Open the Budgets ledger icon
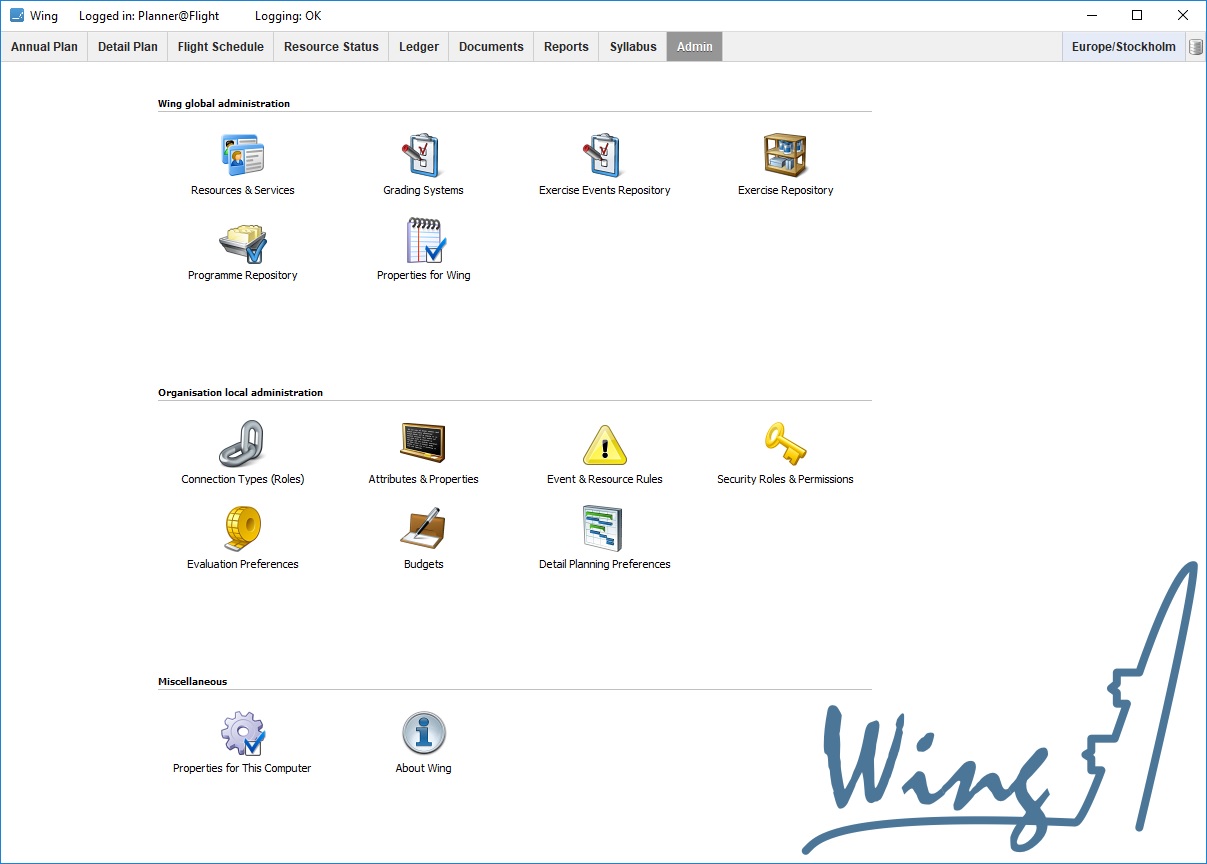 point(423,529)
